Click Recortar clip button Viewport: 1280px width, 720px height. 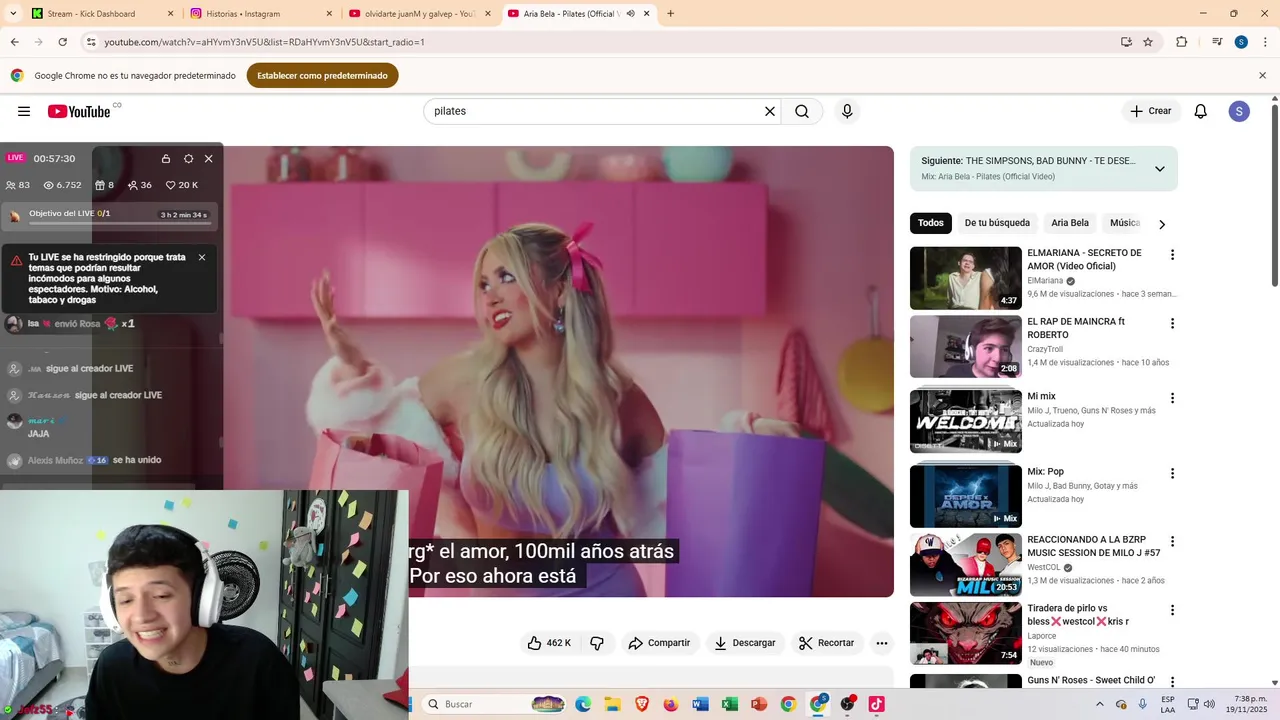point(825,643)
